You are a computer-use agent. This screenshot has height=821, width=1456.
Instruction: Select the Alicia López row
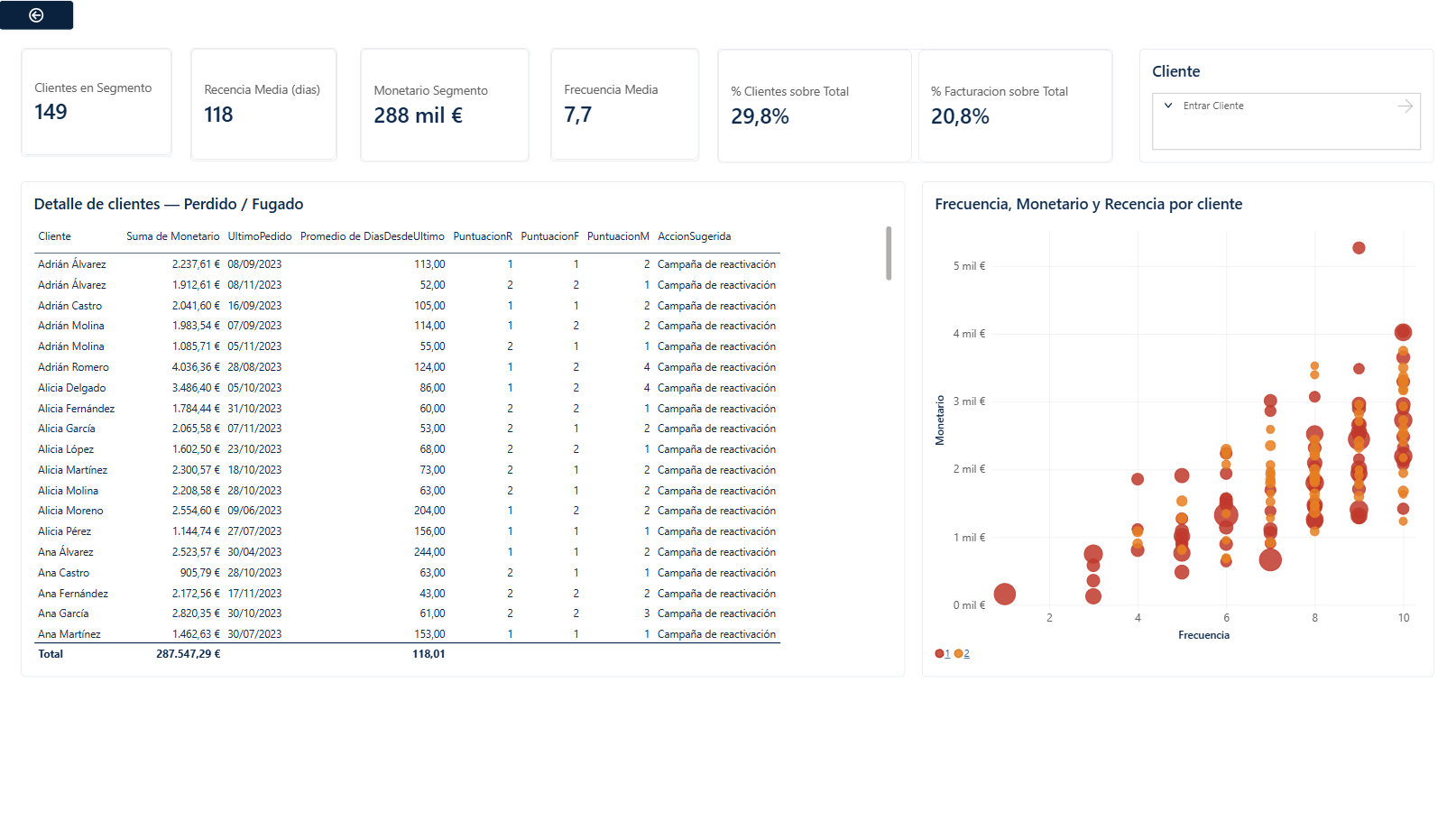click(x=407, y=449)
